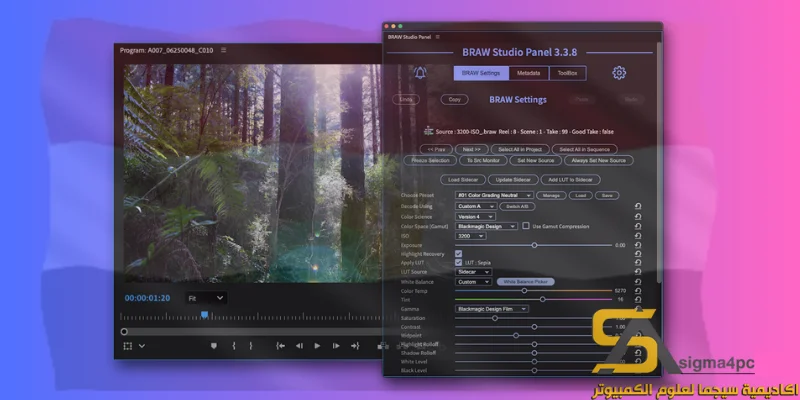
Task: Go to previous clip with << Prev
Action: pos(436,149)
